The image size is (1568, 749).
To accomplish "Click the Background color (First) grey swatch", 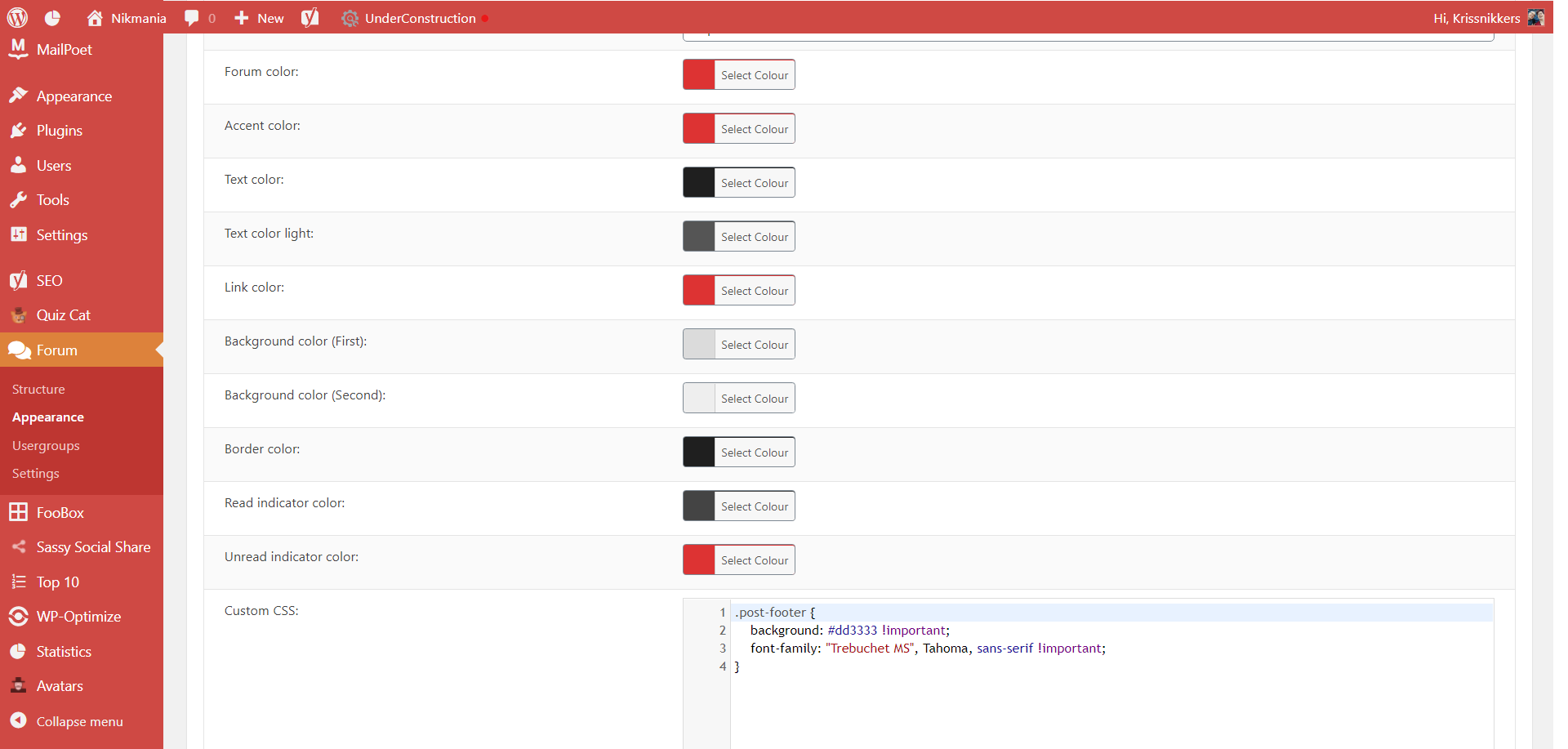I will pyautogui.click(x=699, y=345).
